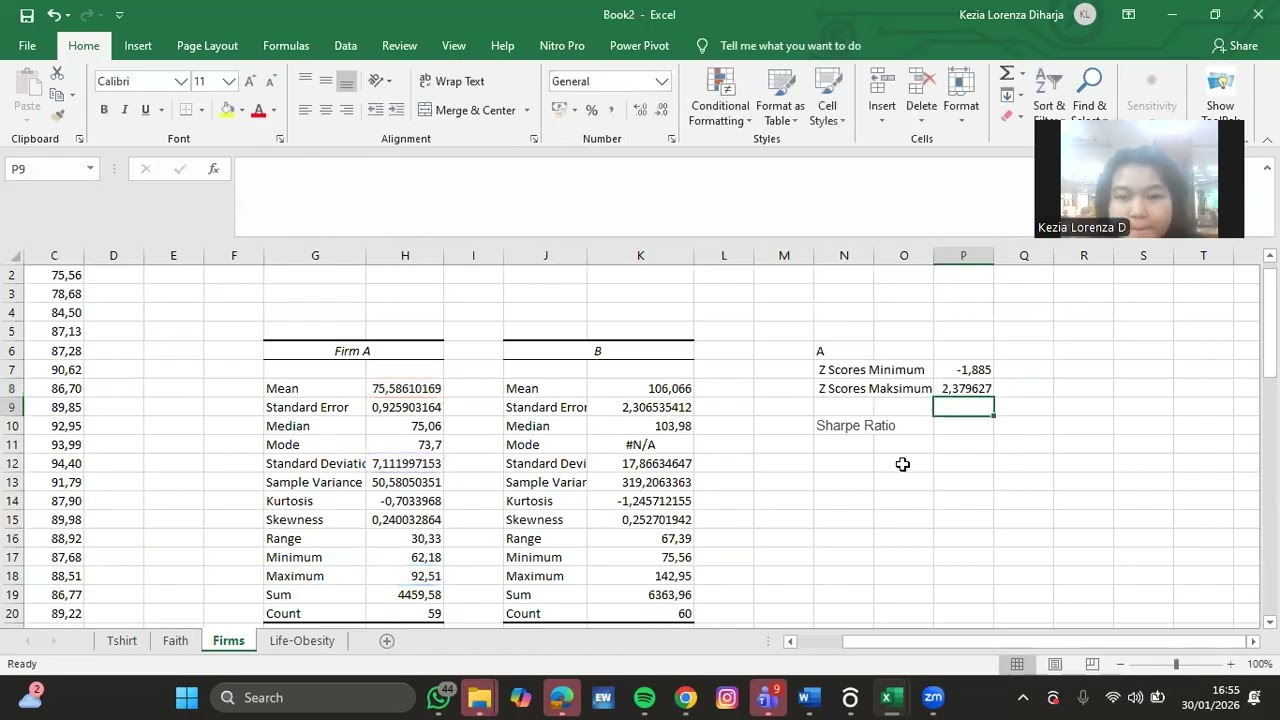Click the Insert Function fx icon

(x=213, y=169)
